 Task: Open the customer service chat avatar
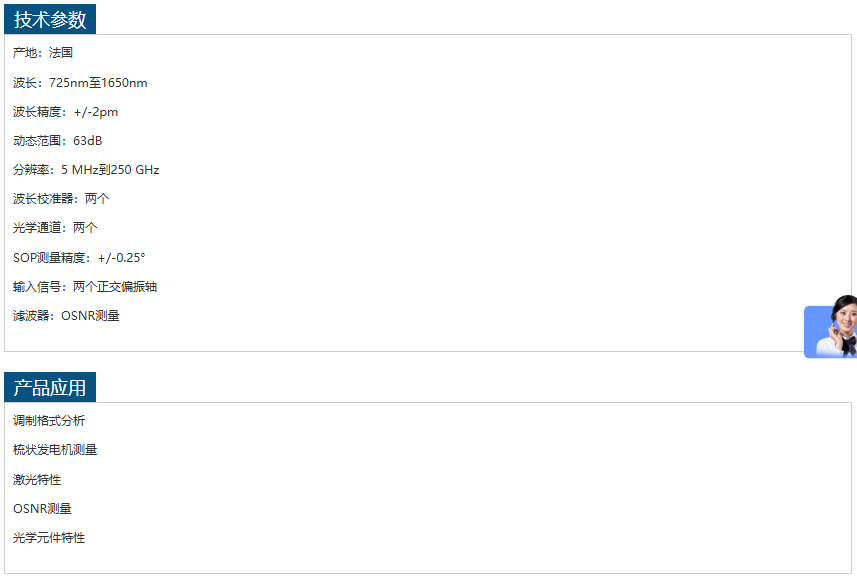click(x=831, y=329)
